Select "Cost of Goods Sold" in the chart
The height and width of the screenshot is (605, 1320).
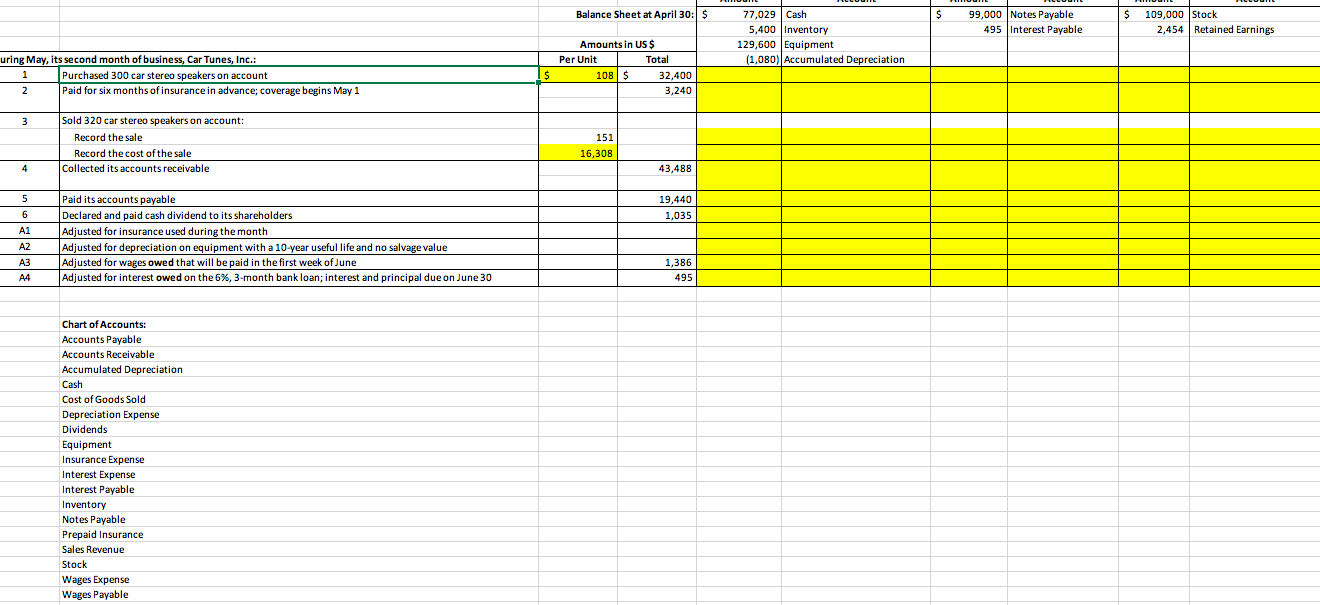click(x=102, y=399)
